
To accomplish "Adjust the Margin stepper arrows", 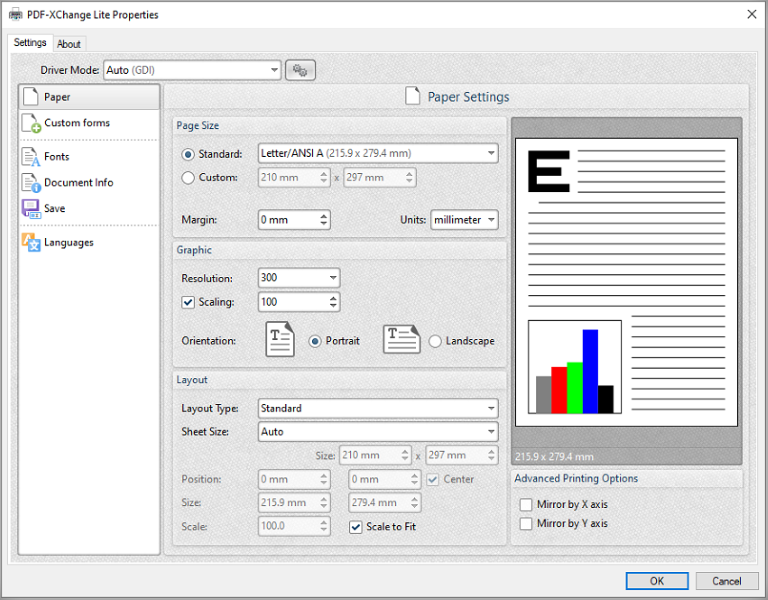I will [x=324, y=220].
